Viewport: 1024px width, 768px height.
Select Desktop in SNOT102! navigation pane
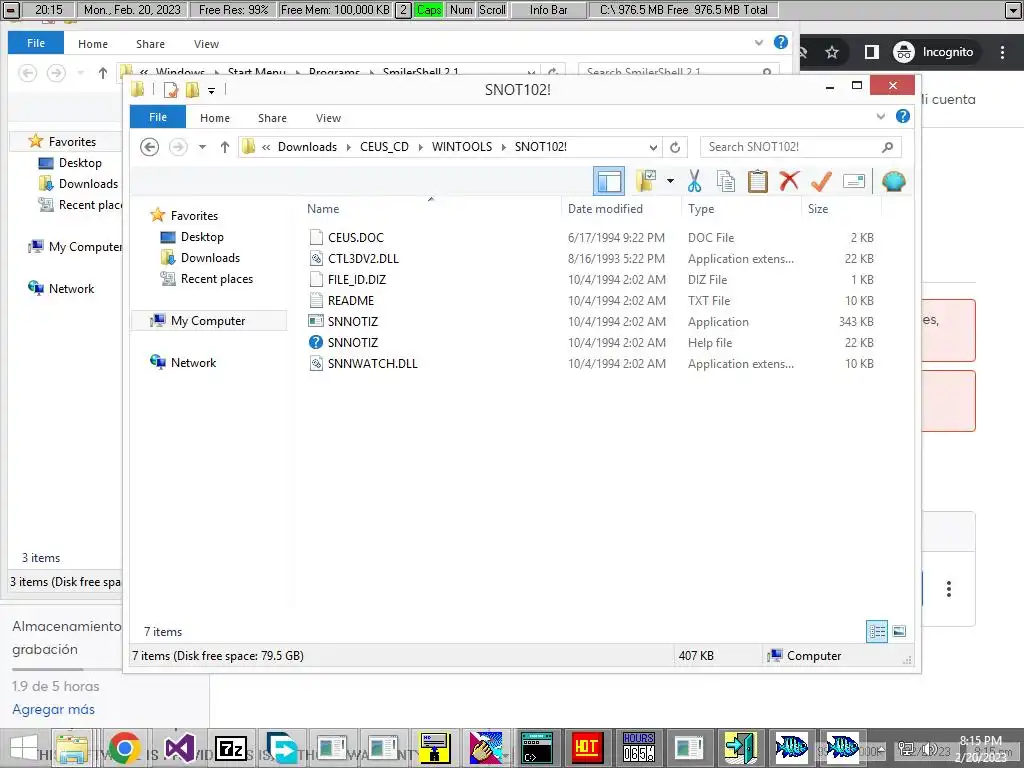[202, 236]
